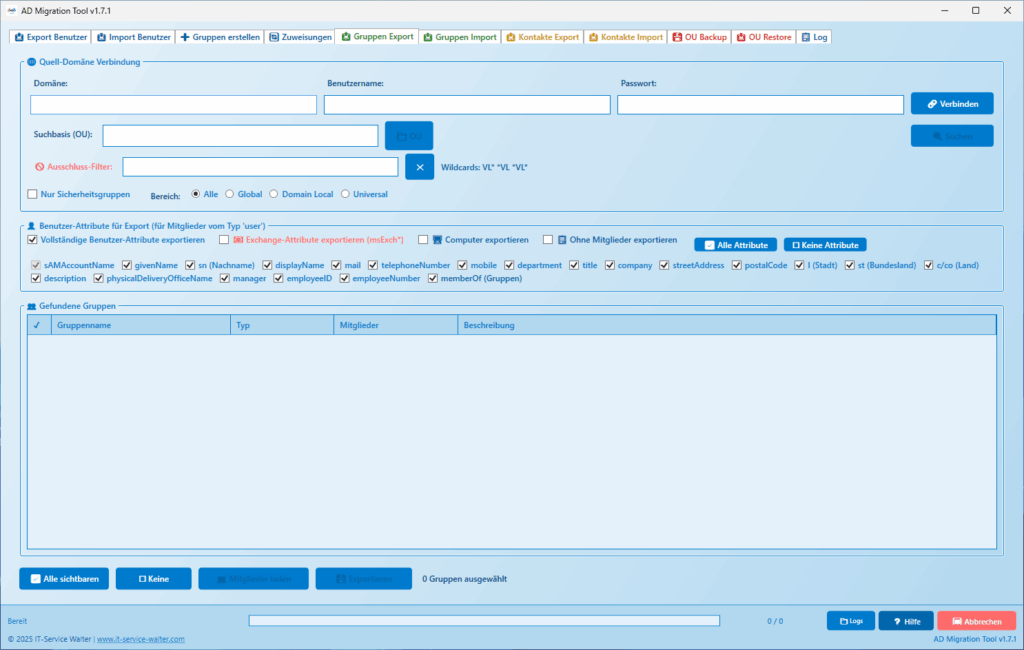This screenshot has height=650, width=1024.
Task: Open the Logs folder button
Action: click(850, 621)
